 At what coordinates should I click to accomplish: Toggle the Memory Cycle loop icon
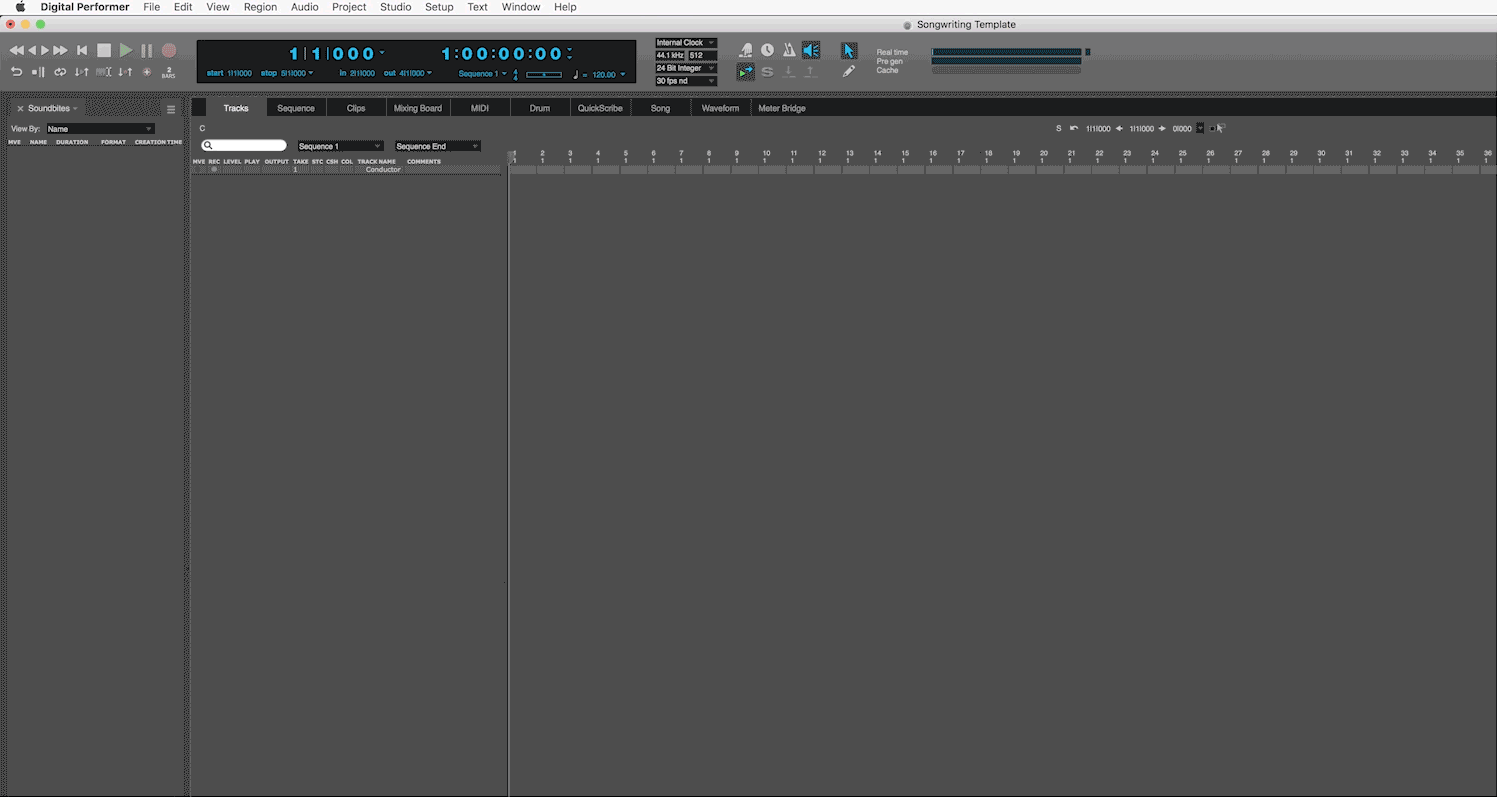(x=60, y=71)
